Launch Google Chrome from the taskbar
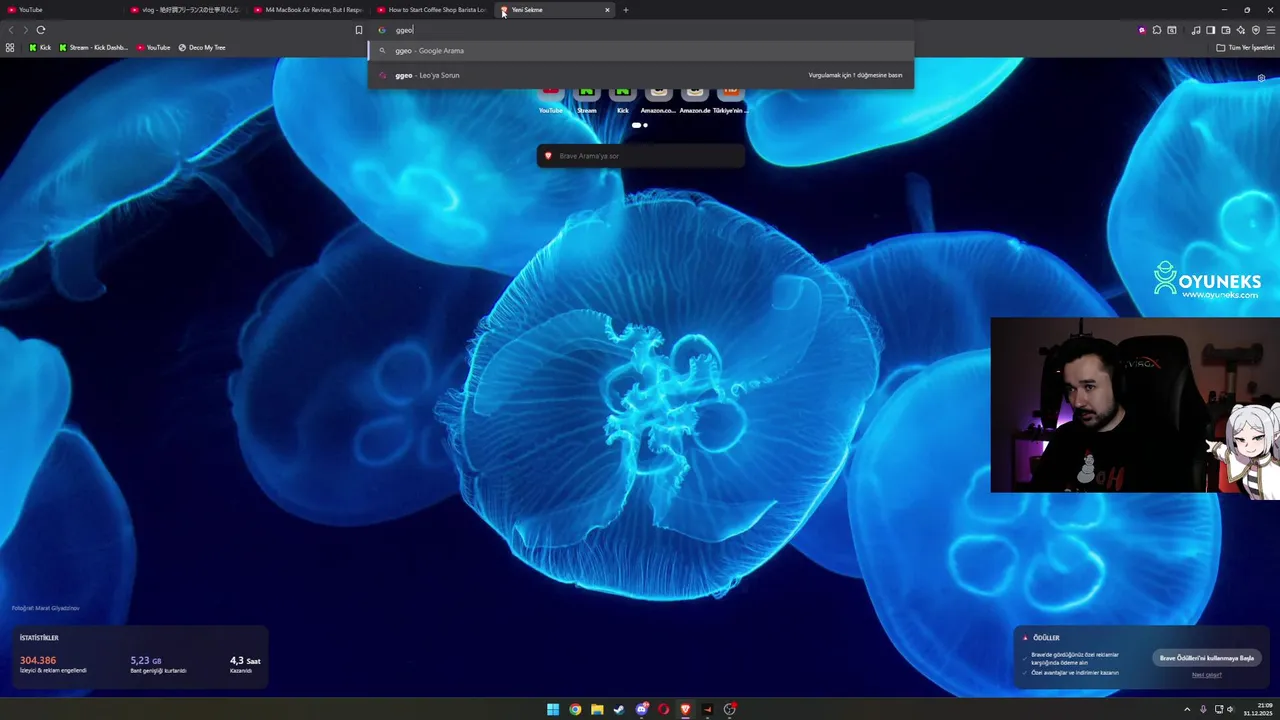Screen dimensions: 1280x720 point(575,710)
